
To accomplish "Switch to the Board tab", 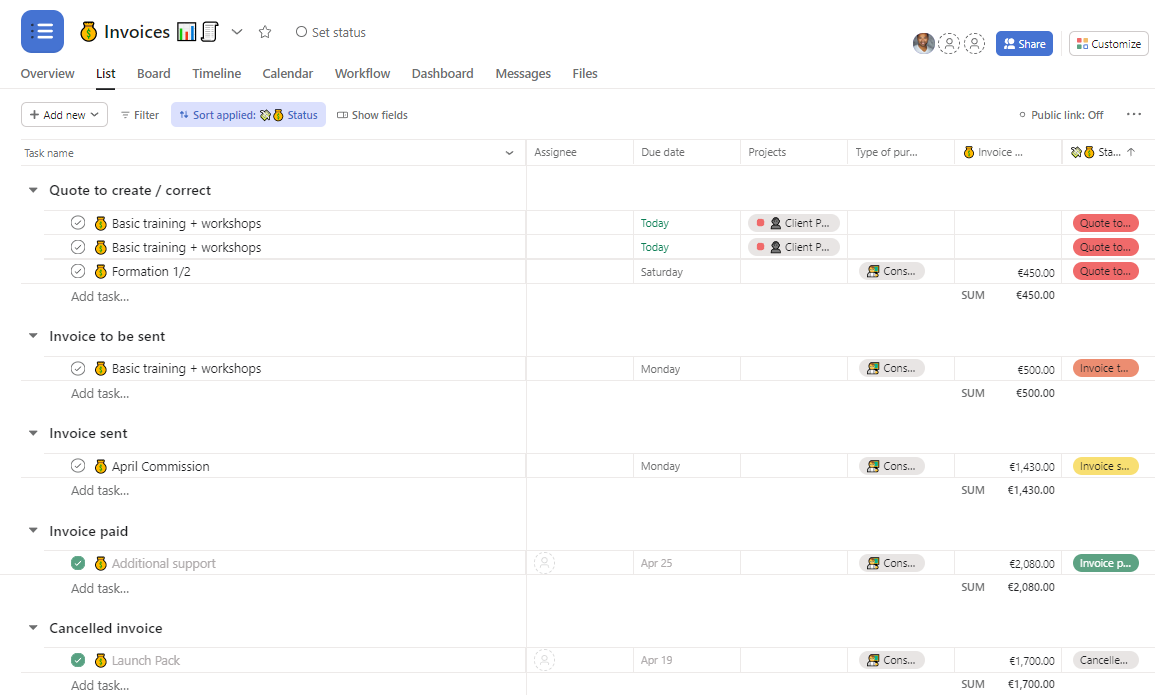I will pyautogui.click(x=153, y=74).
